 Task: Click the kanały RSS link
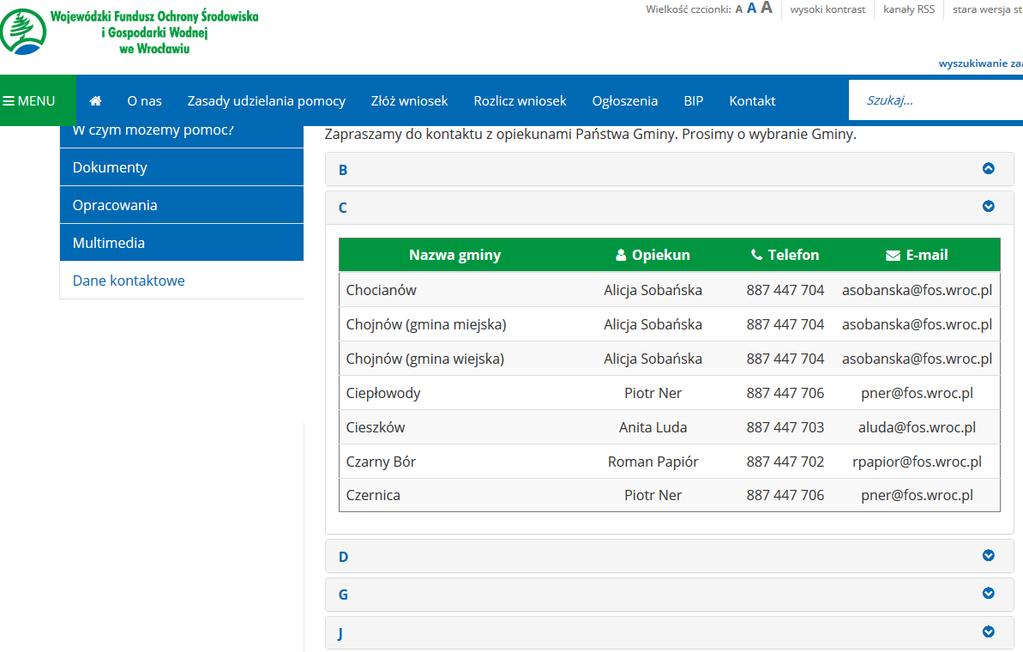tap(909, 9)
